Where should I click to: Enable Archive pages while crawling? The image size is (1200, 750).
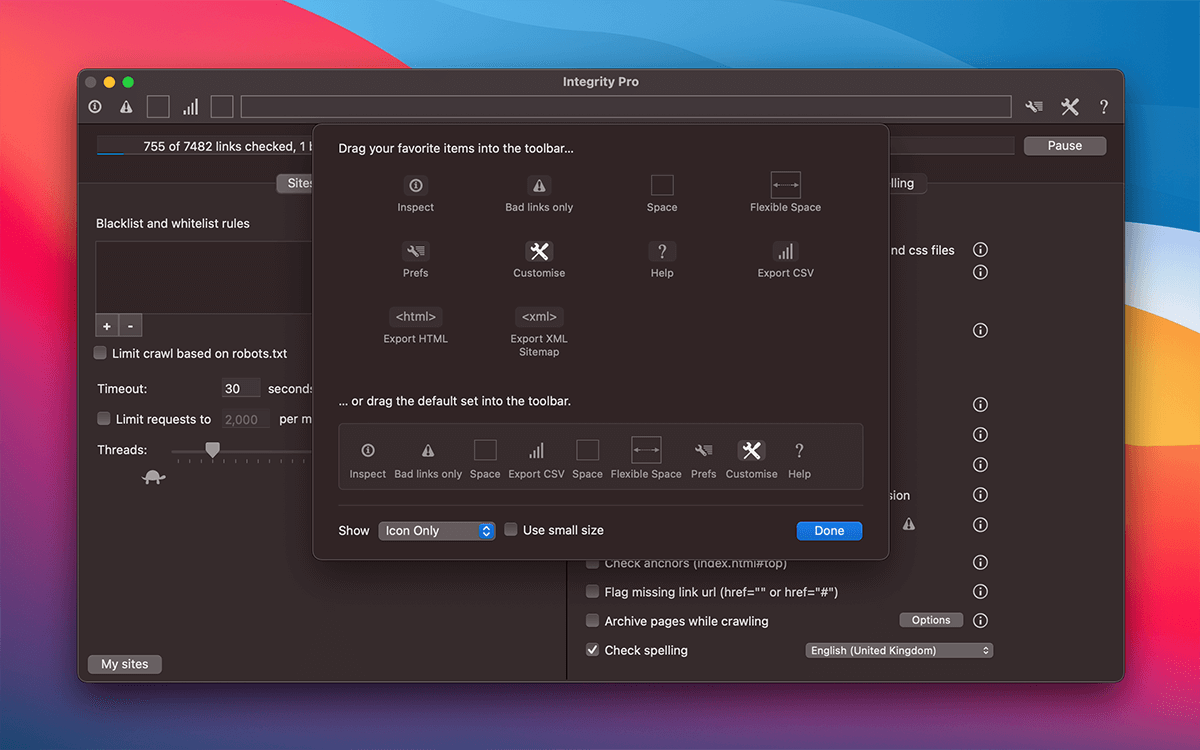tap(592, 621)
